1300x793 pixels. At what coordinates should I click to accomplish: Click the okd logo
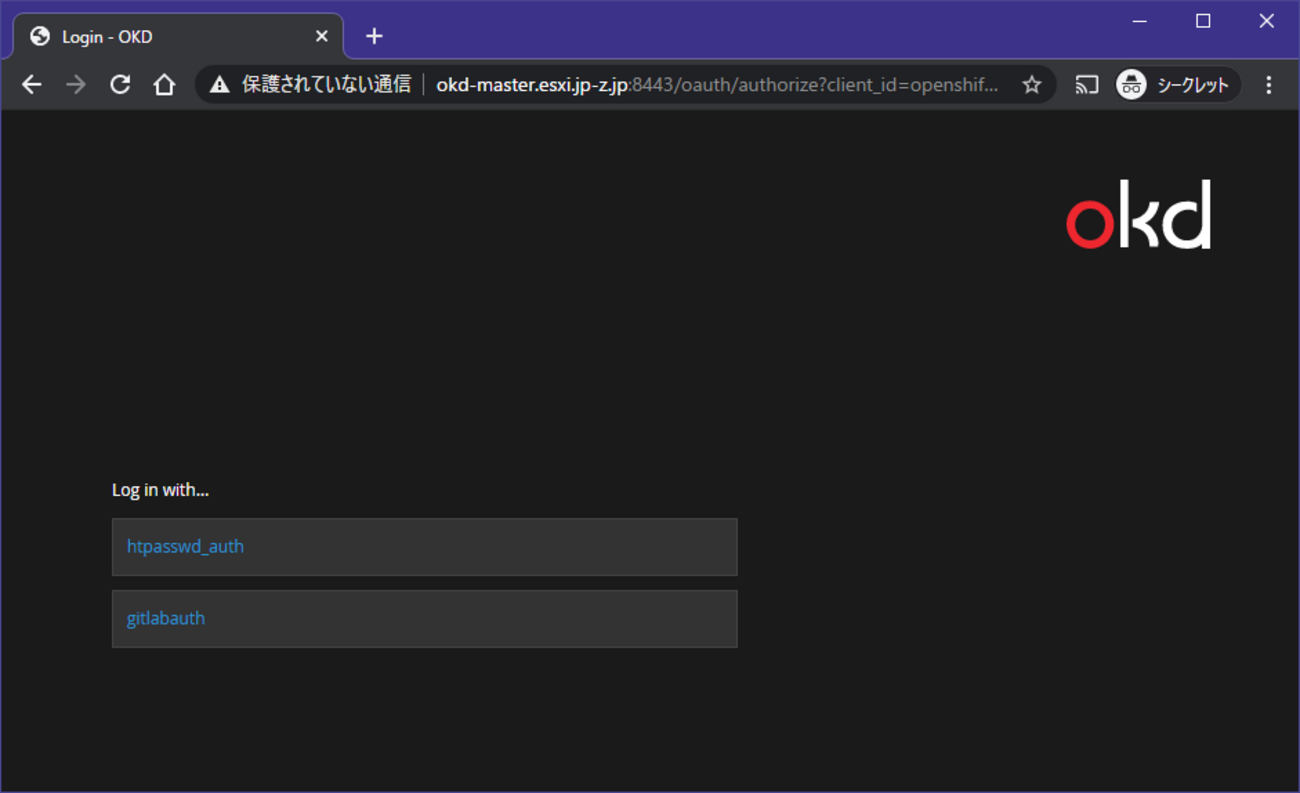(x=1139, y=215)
